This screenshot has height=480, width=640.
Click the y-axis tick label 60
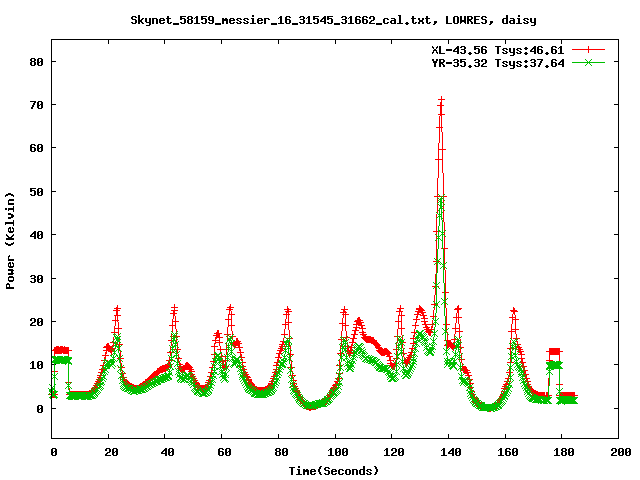[x=37, y=148]
